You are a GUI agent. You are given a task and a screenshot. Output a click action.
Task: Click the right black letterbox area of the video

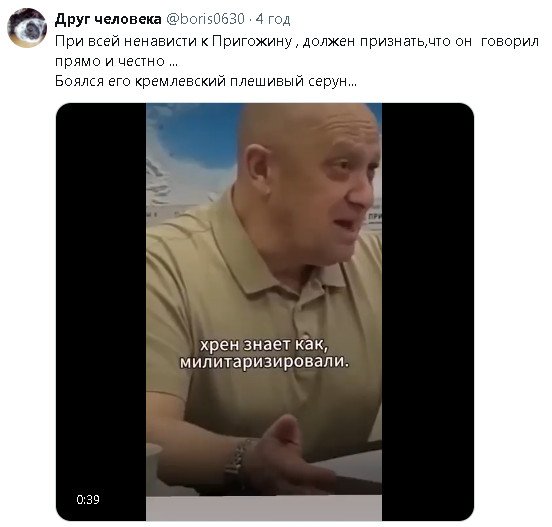point(428,312)
